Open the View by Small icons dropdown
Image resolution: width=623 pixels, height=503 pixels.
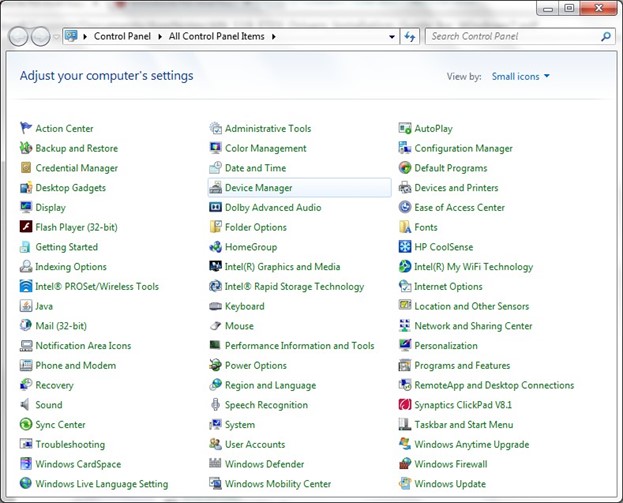(x=520, y=76)
